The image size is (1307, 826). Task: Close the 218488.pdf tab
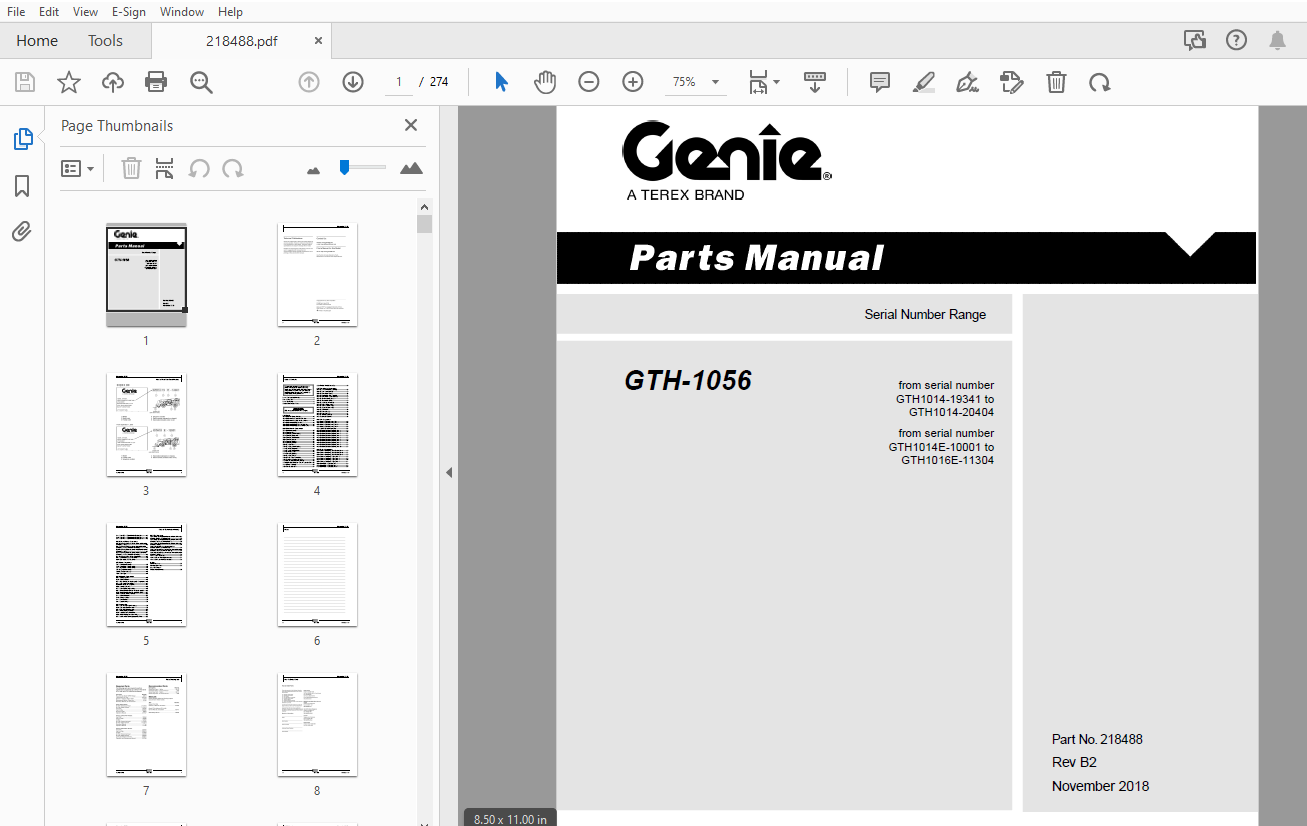click(319, 41)
